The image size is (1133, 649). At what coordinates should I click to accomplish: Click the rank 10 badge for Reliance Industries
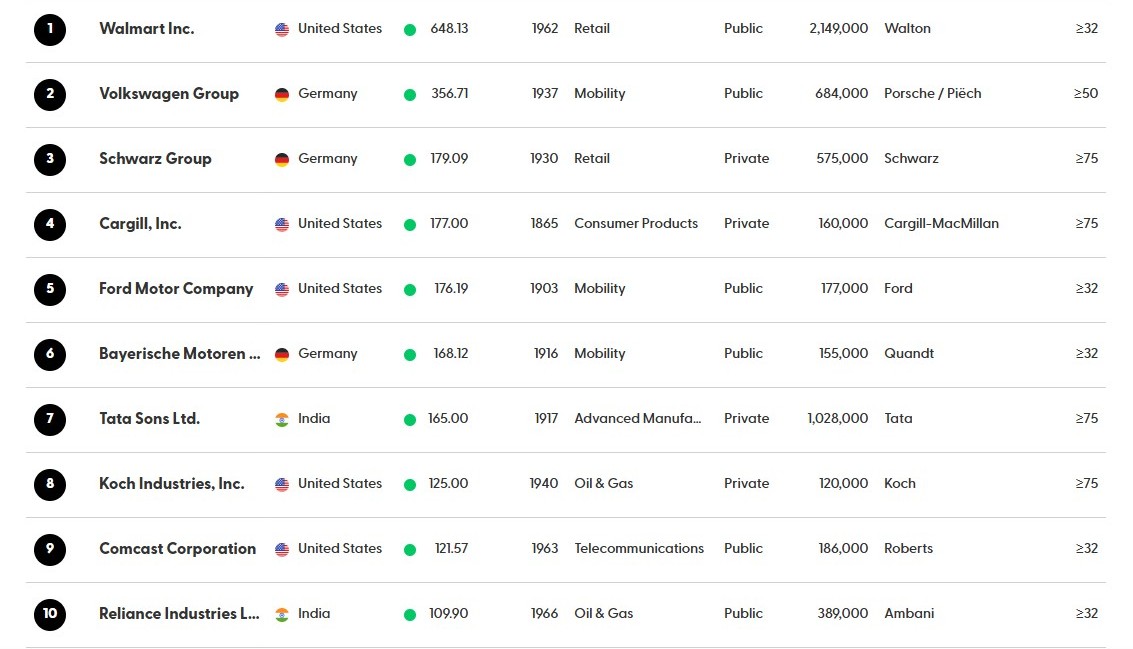click(50, 614)
